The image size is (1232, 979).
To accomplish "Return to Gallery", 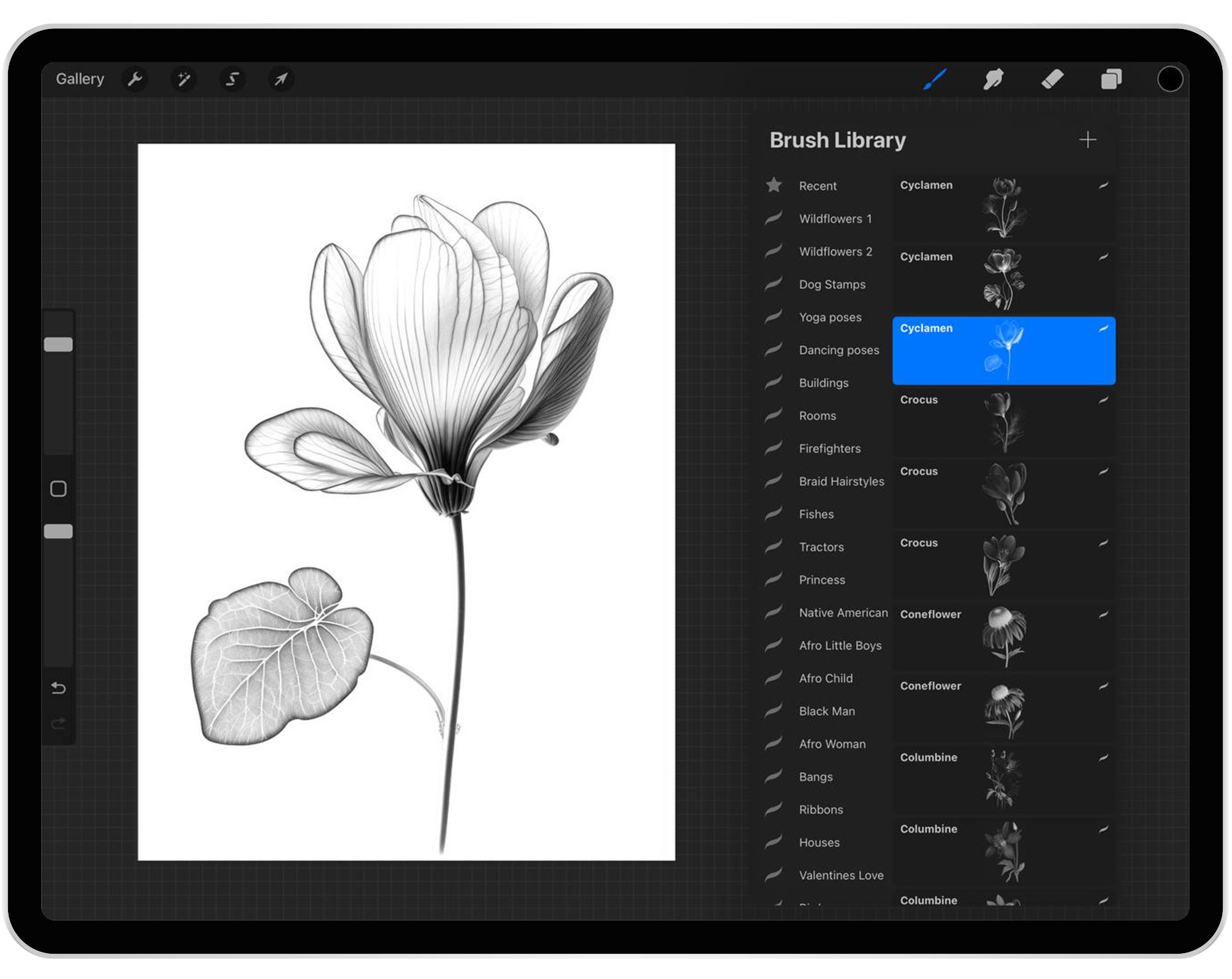I will pyautogui.click(x=80, y=79).
